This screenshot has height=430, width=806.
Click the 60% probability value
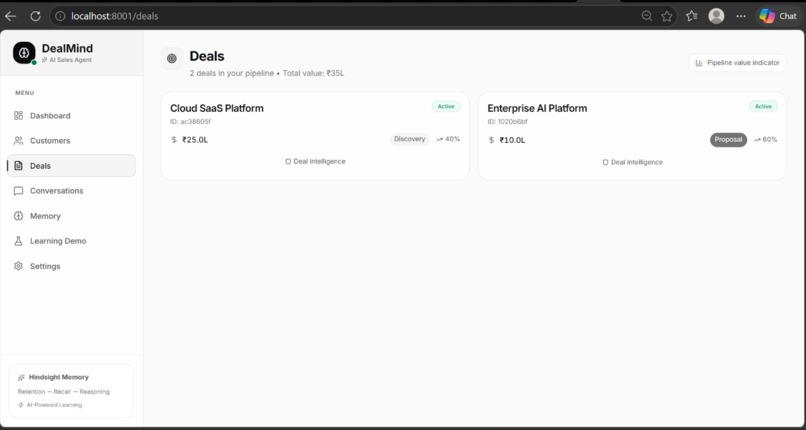pos(770,139)
